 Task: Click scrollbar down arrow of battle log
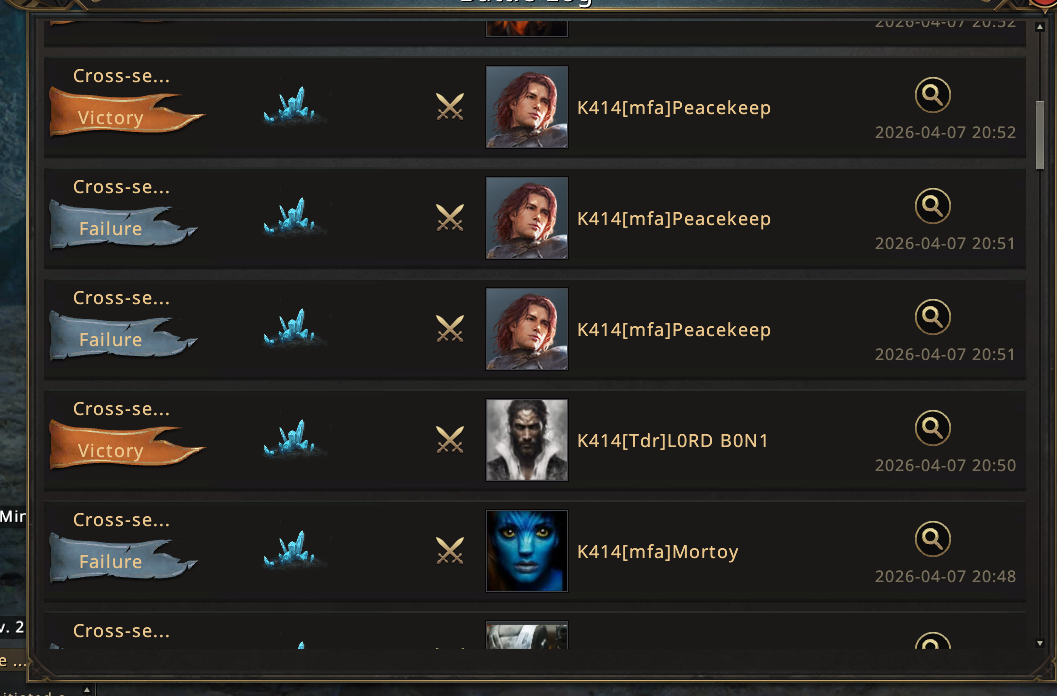[x=1039, y=643]
